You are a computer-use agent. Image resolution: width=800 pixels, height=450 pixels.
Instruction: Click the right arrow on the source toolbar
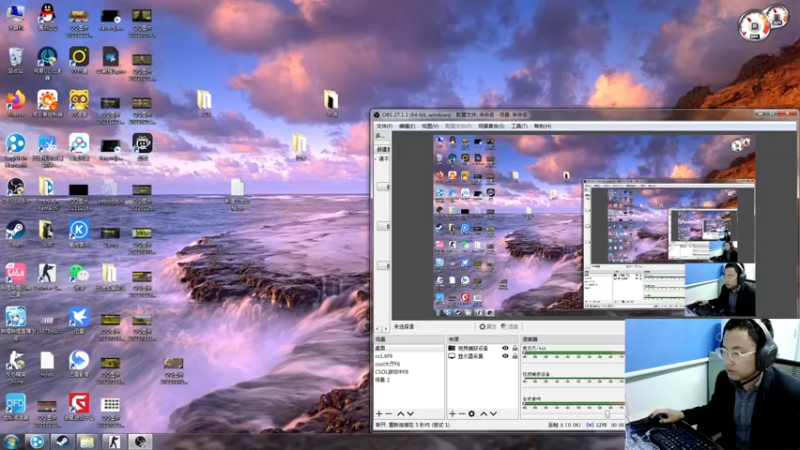(386, 328)
